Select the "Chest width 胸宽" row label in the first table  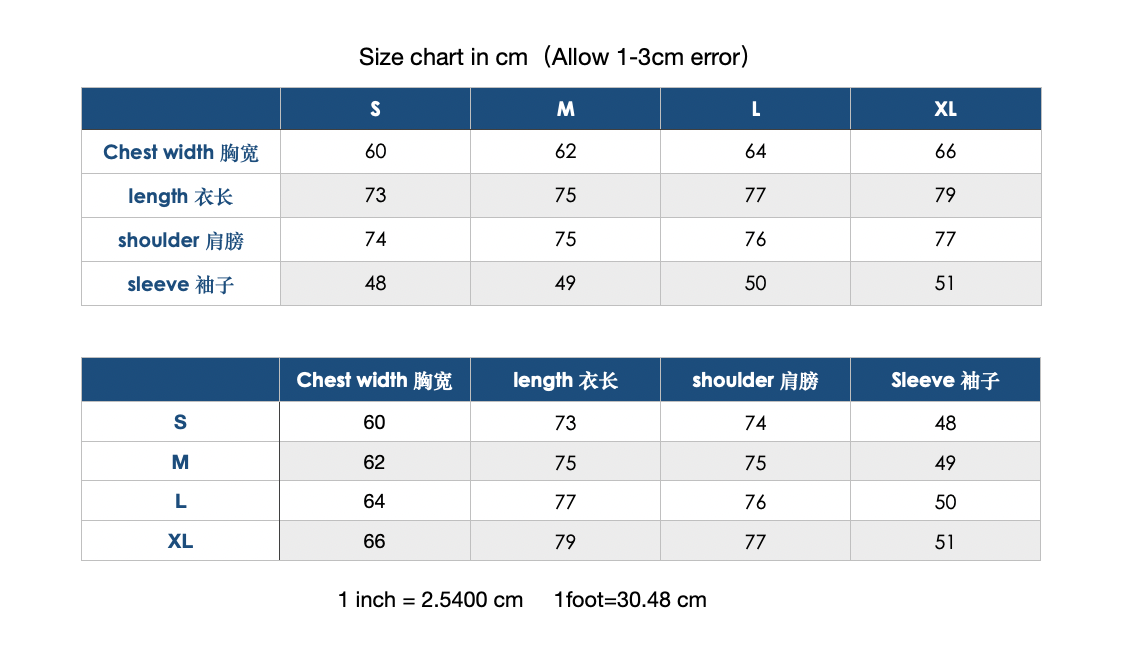(181, 152)
